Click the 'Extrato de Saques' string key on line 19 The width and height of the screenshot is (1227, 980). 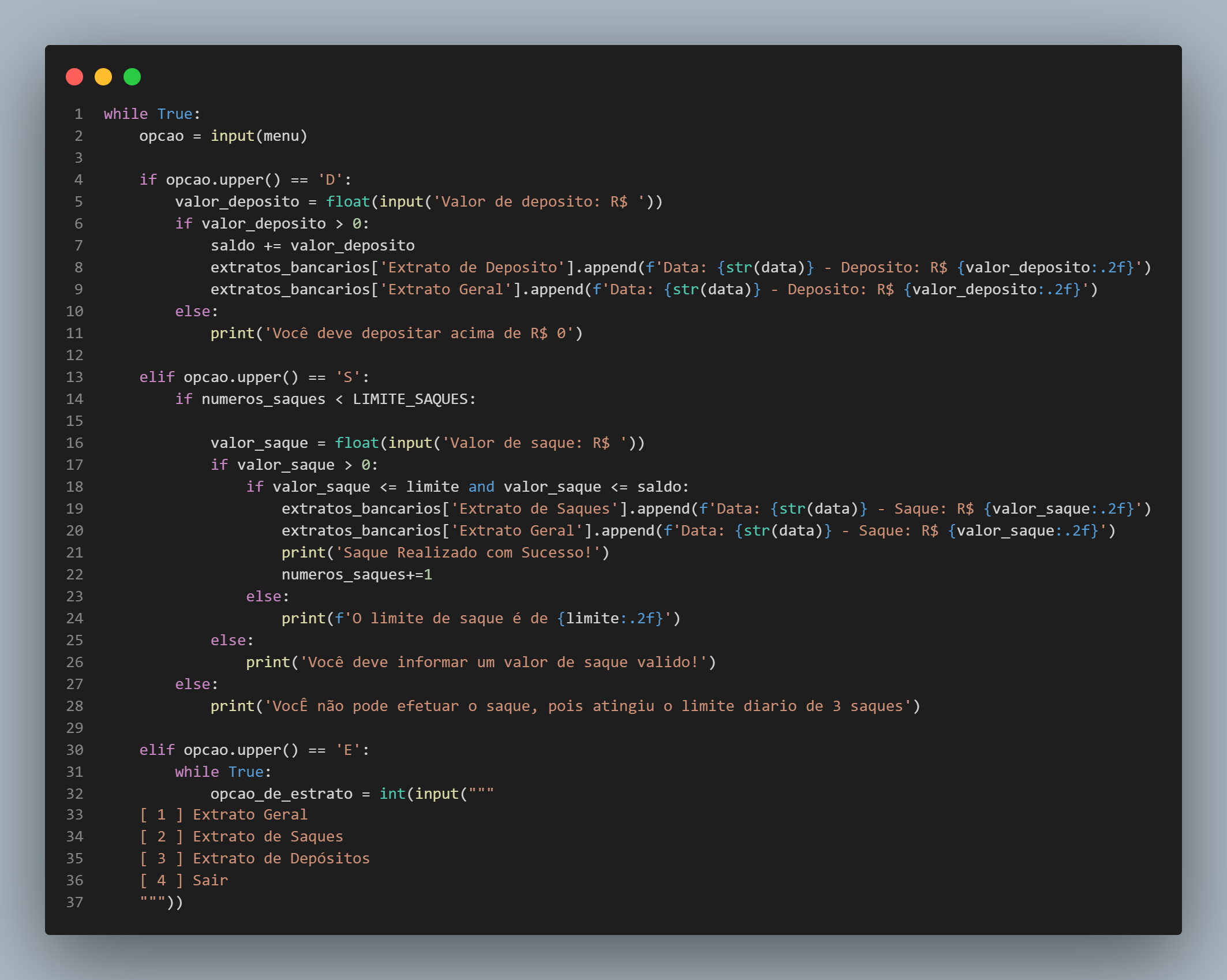(534, 508)
